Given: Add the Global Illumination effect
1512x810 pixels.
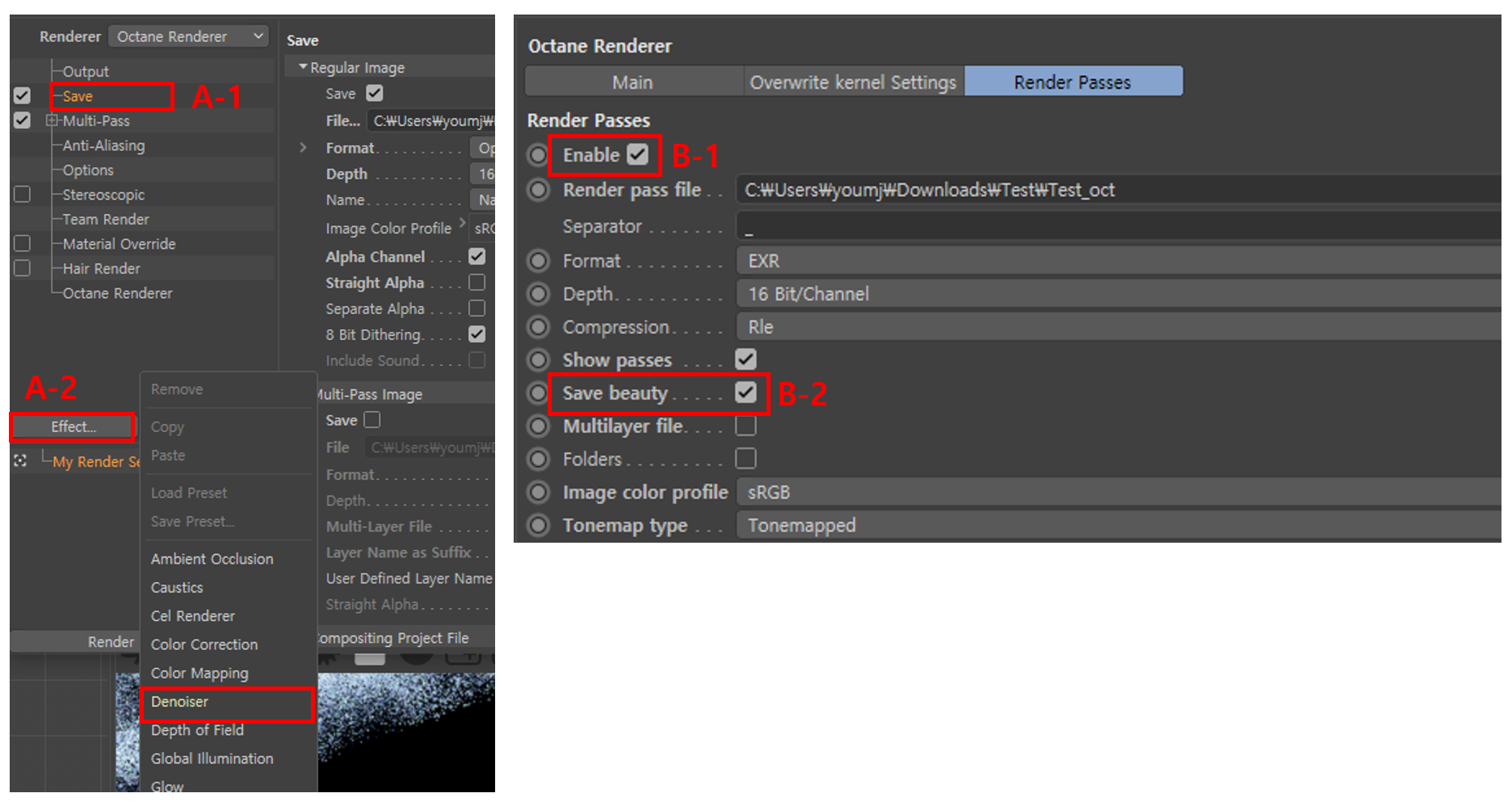Looking at the screenshot, I should (x=212, y=759).
